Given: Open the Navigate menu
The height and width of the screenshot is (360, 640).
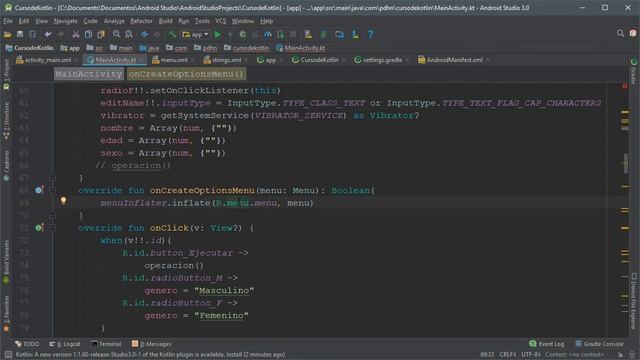Looking at the screenshot, I should (65, 21).
